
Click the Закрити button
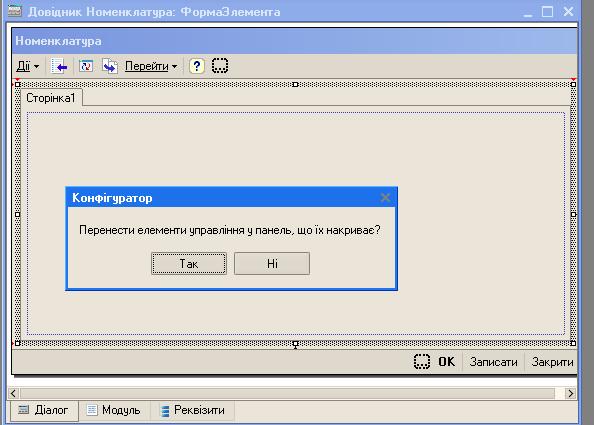[x=552, y=362]
